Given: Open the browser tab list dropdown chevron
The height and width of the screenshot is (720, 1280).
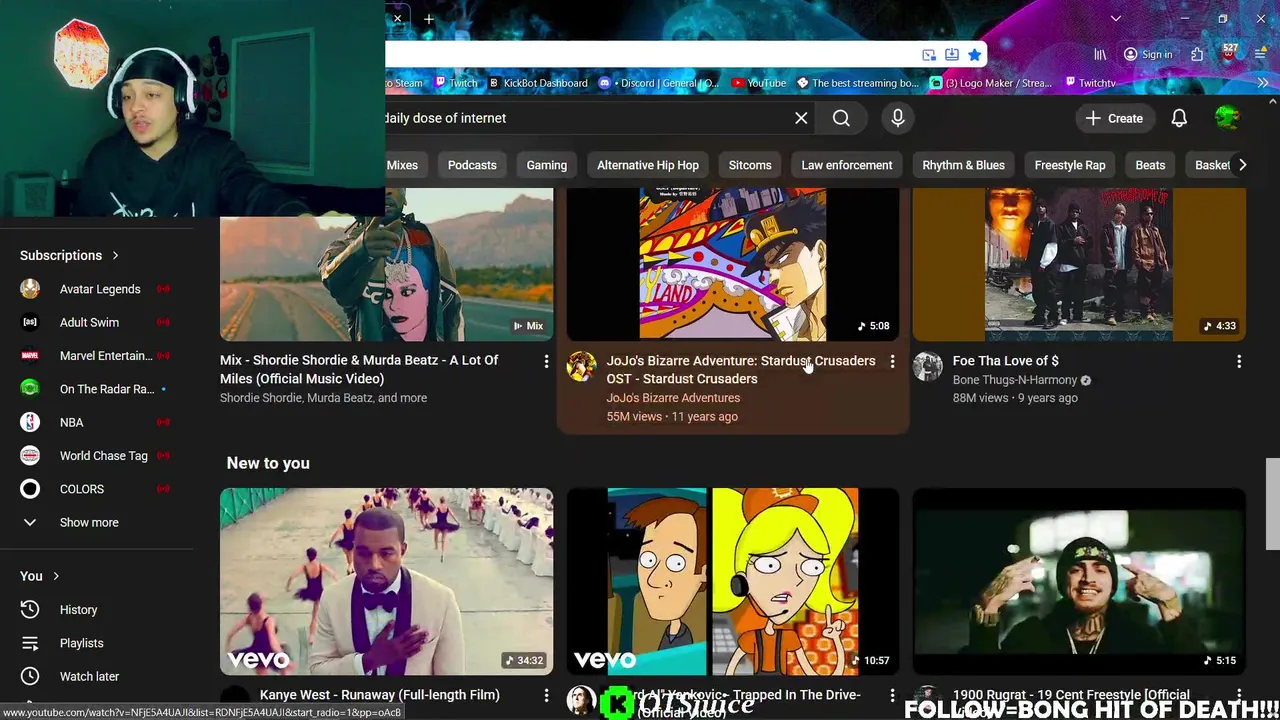Looking at the screenshot, I should [1116, 19].
